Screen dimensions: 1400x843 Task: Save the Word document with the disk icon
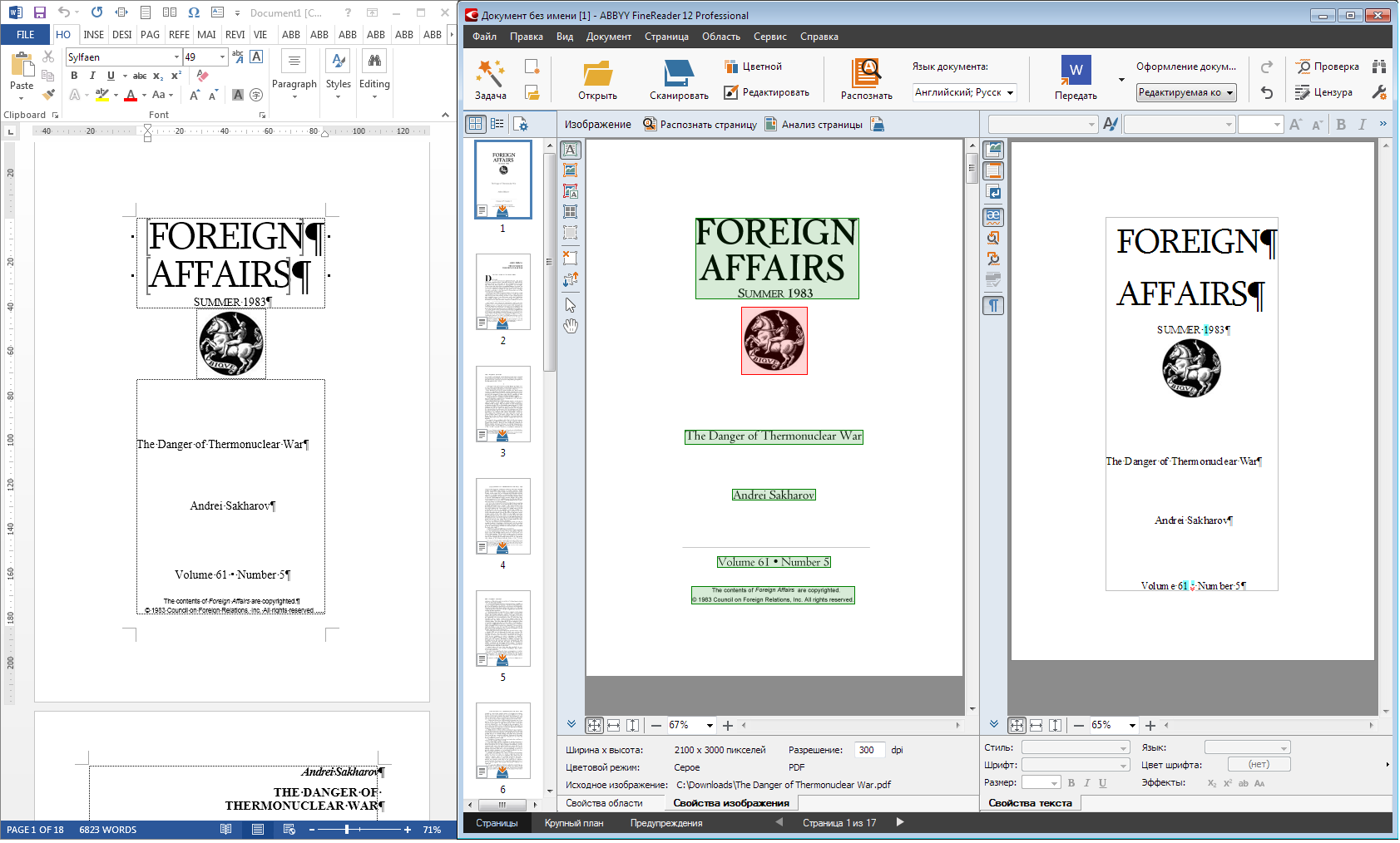(39, 12)
